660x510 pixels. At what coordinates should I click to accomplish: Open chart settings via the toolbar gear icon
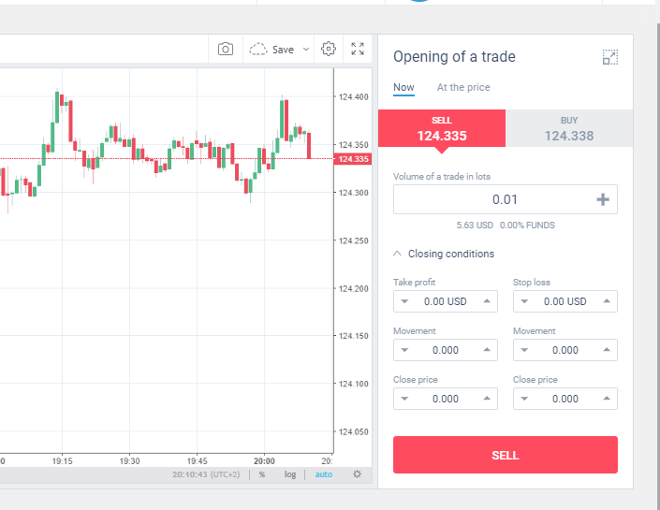pyautogui.click(x=328, y=49)
